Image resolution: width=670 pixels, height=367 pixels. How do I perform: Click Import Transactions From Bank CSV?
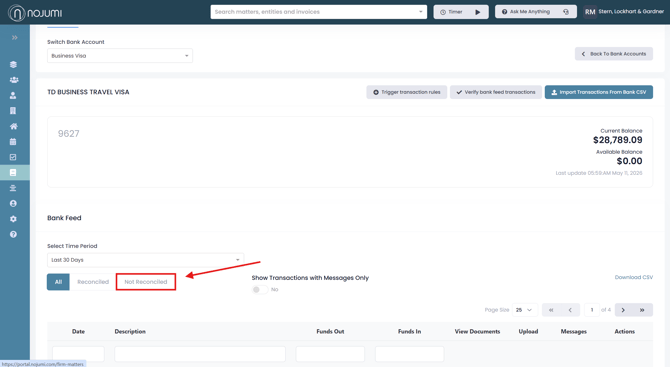pyautogui.click(x=599, y=92)
